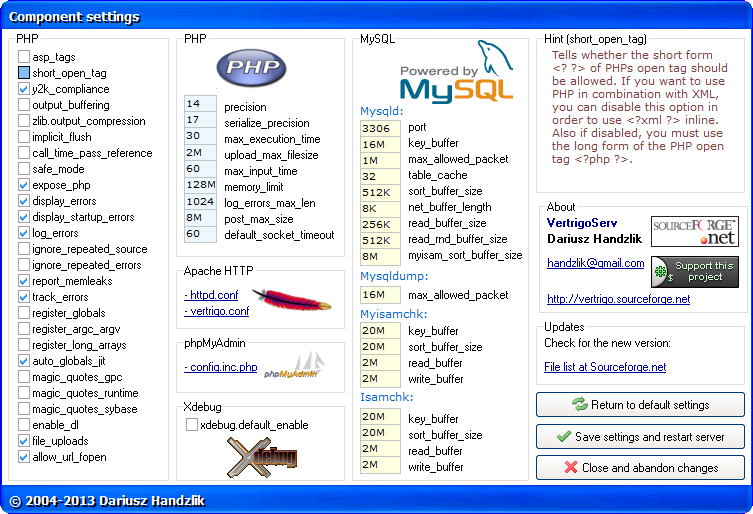Edit the log_errors_max_len field
753x514 pixels.
pos(200,202)
